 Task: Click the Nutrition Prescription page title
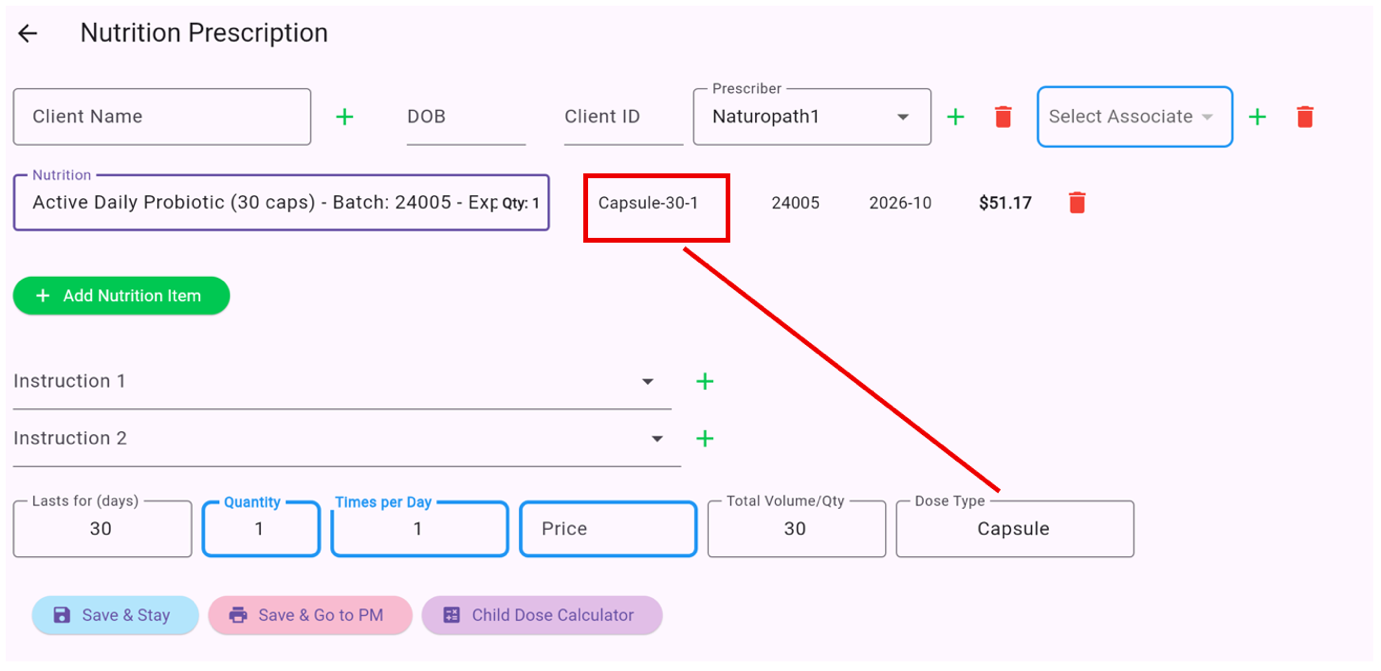point(204,33)
